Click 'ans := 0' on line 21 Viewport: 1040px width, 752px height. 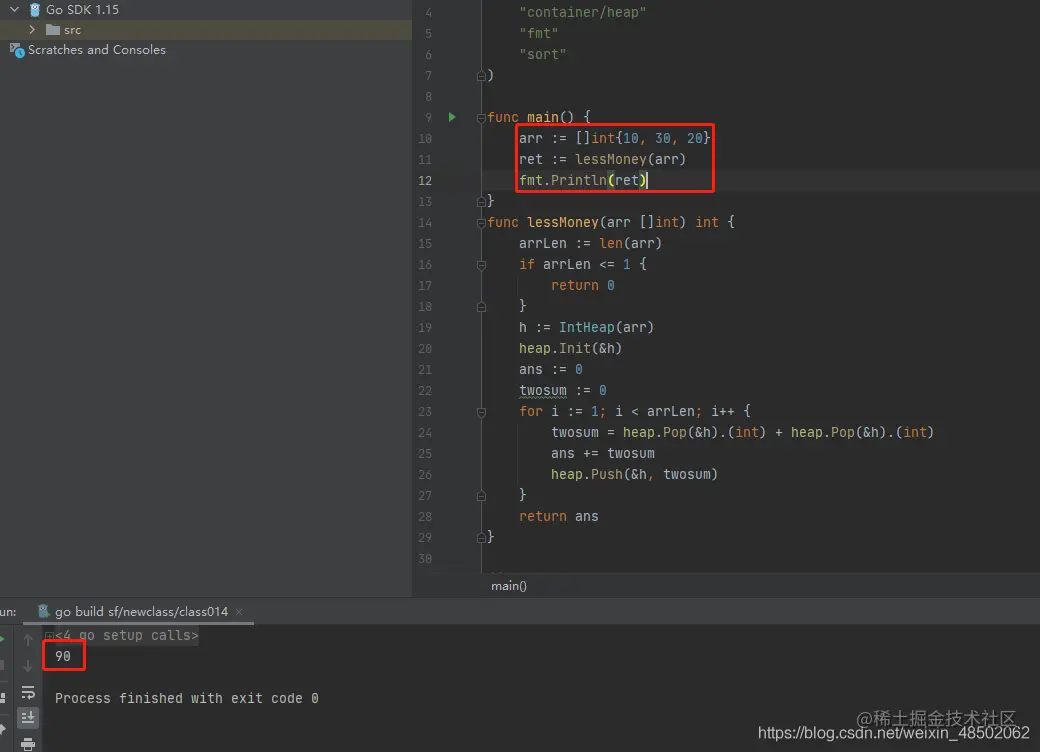551,369
